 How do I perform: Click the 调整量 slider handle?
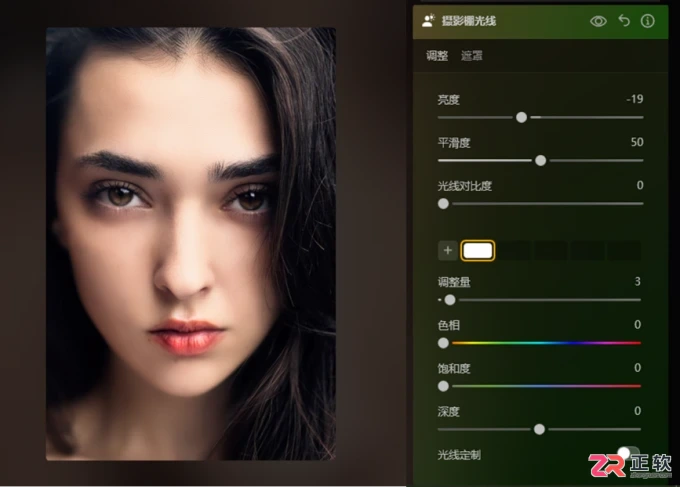450,300
